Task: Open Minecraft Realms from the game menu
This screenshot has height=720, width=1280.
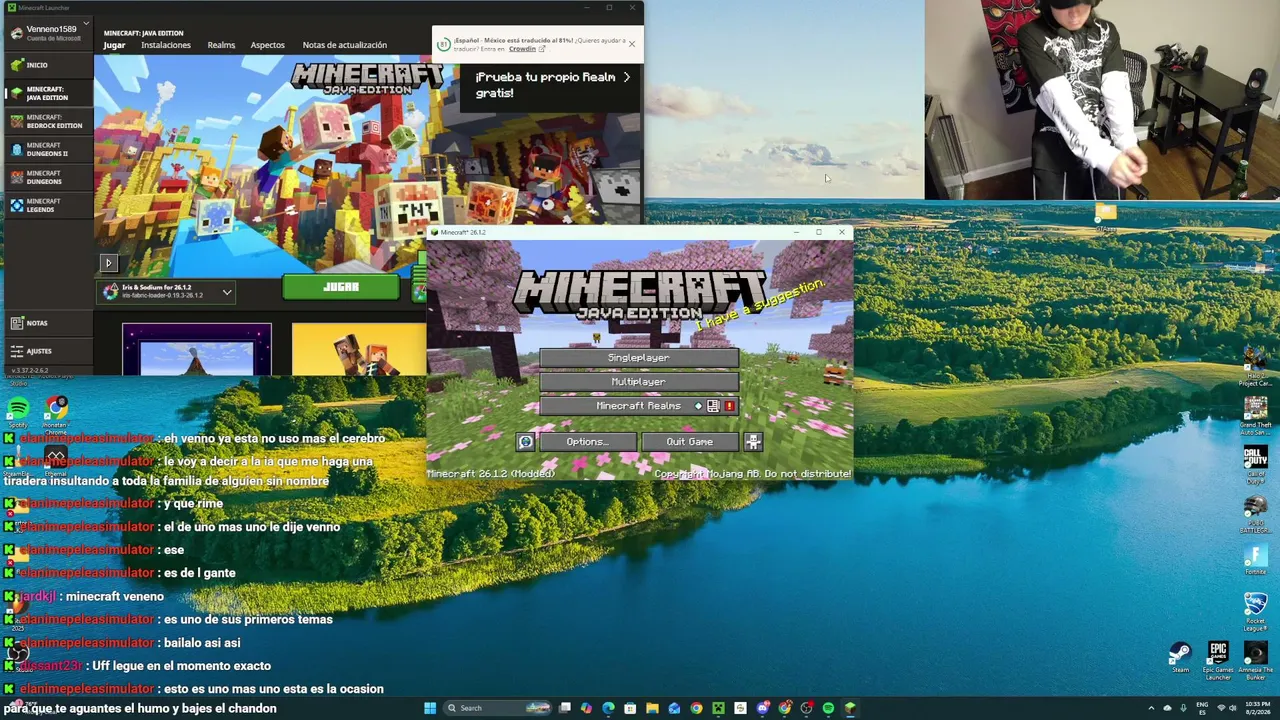Action: tap(639, 406)
